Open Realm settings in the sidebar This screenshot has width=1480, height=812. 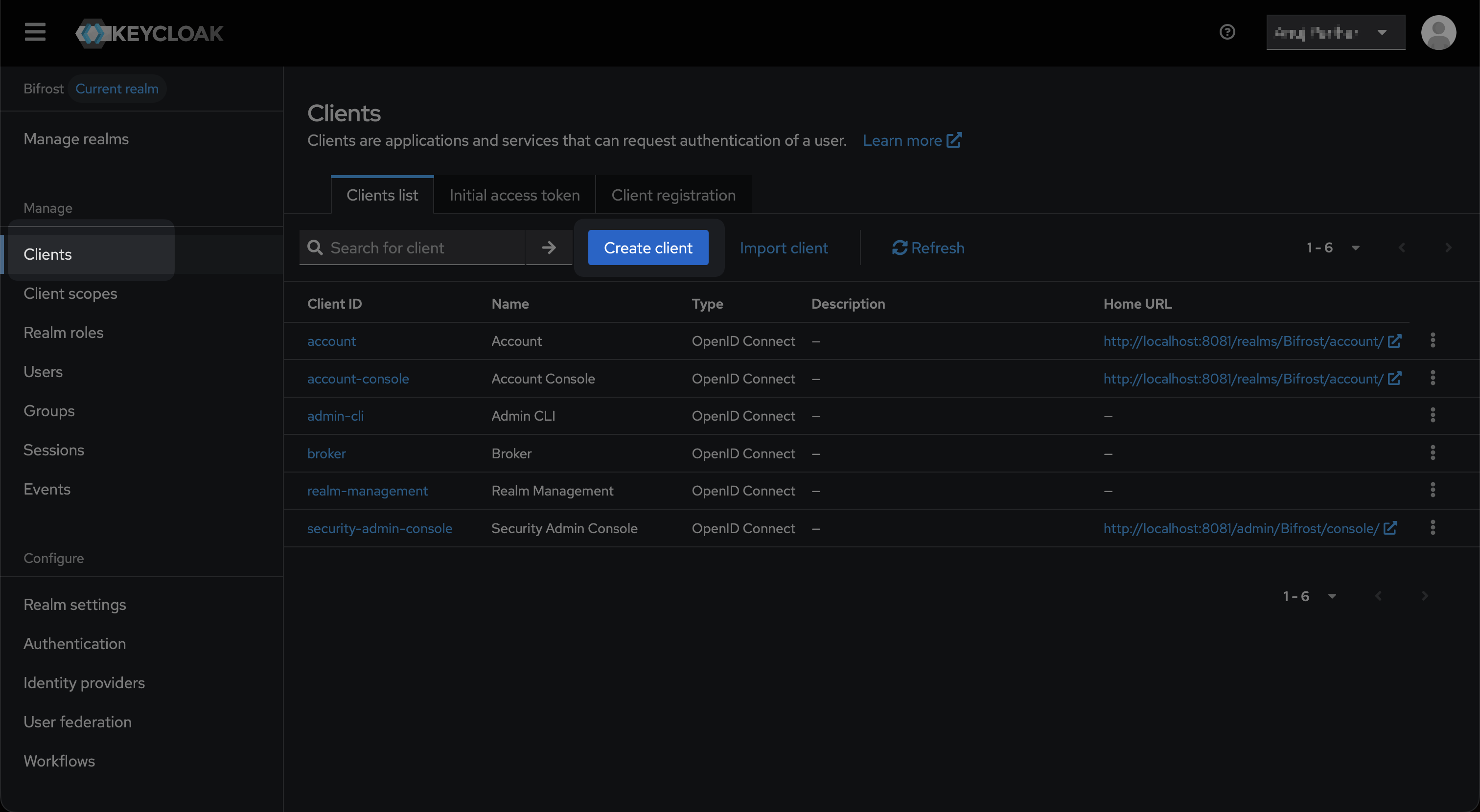(x=75, y=604)
